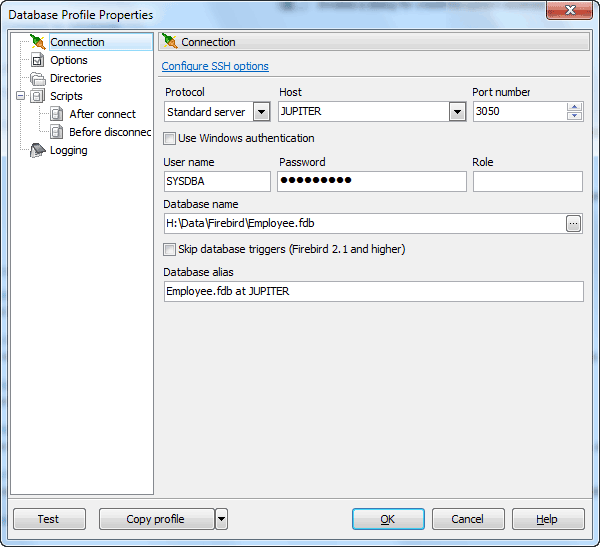This screenshot has height=547, width=600.
Task: Decrease port number with down spinner
Action: tap(574, 116)
